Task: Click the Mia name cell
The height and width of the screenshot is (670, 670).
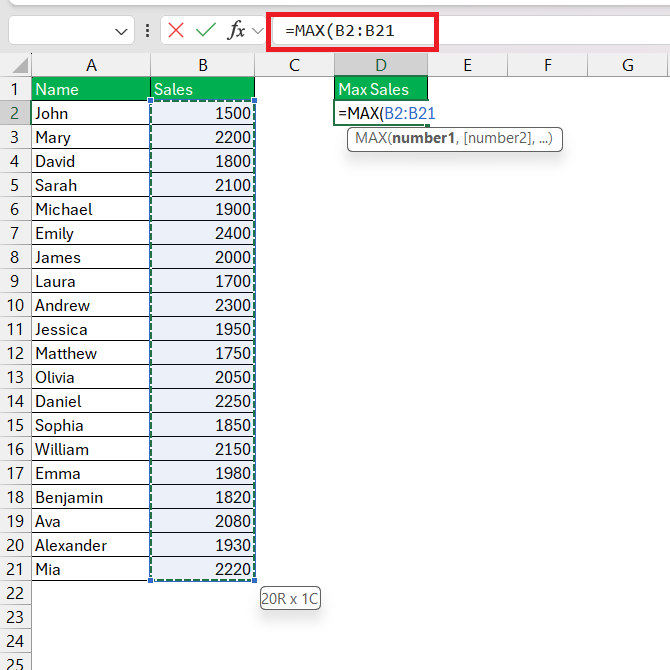Action: [91, 569]
